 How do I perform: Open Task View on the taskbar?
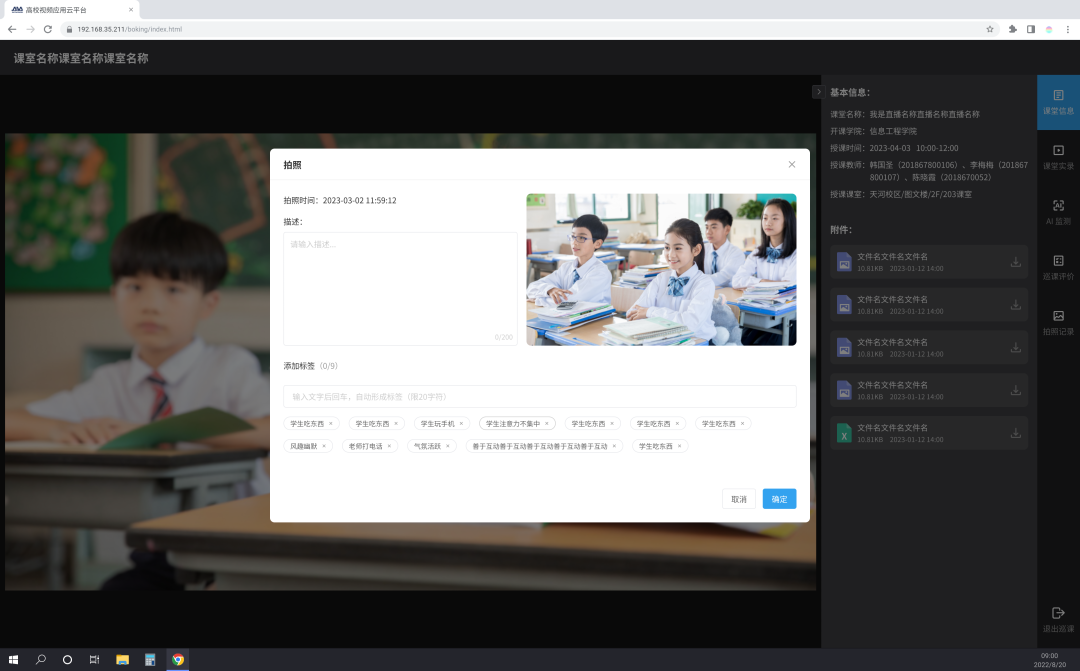pyautogui.click(x=94, y=659)
